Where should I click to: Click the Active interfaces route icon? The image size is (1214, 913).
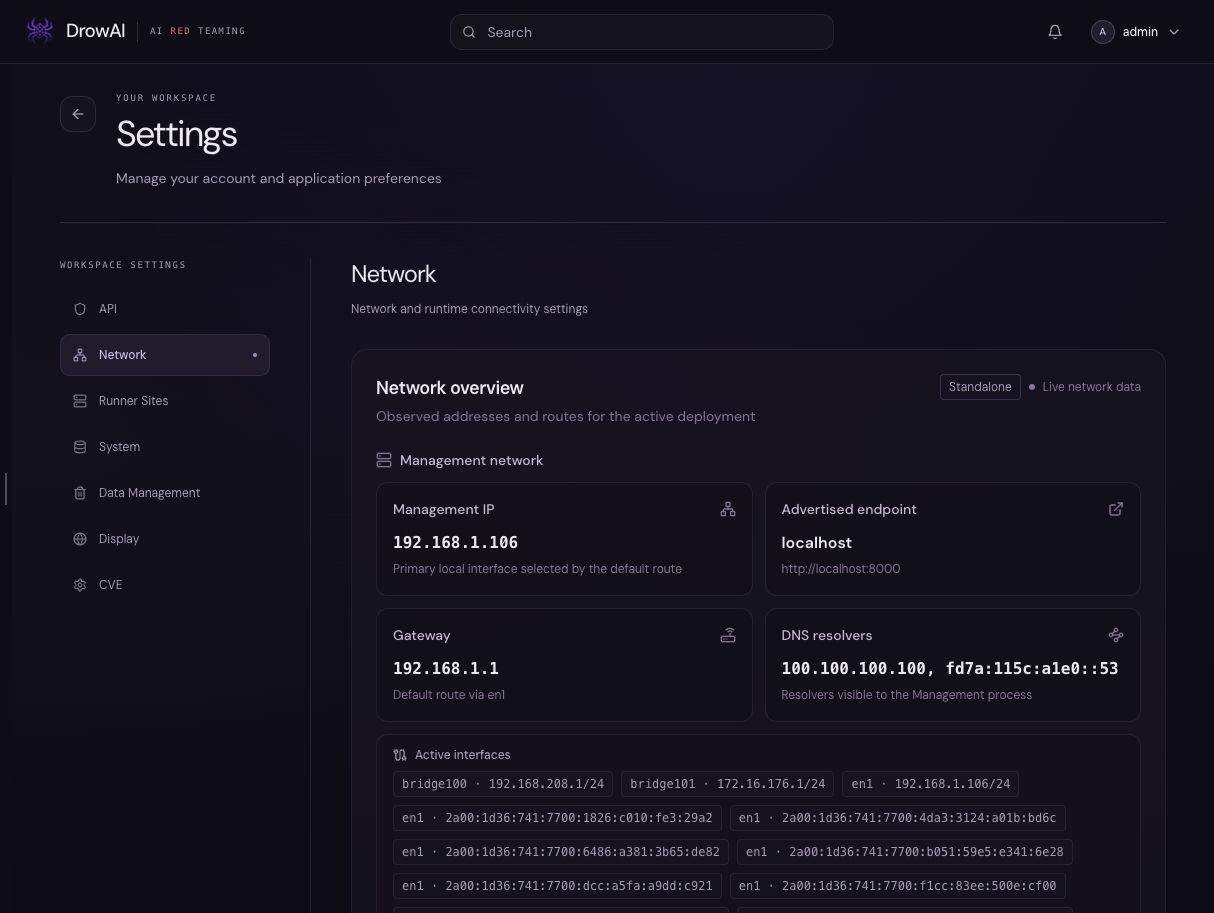pyautogui.click(x=400, y=755)
